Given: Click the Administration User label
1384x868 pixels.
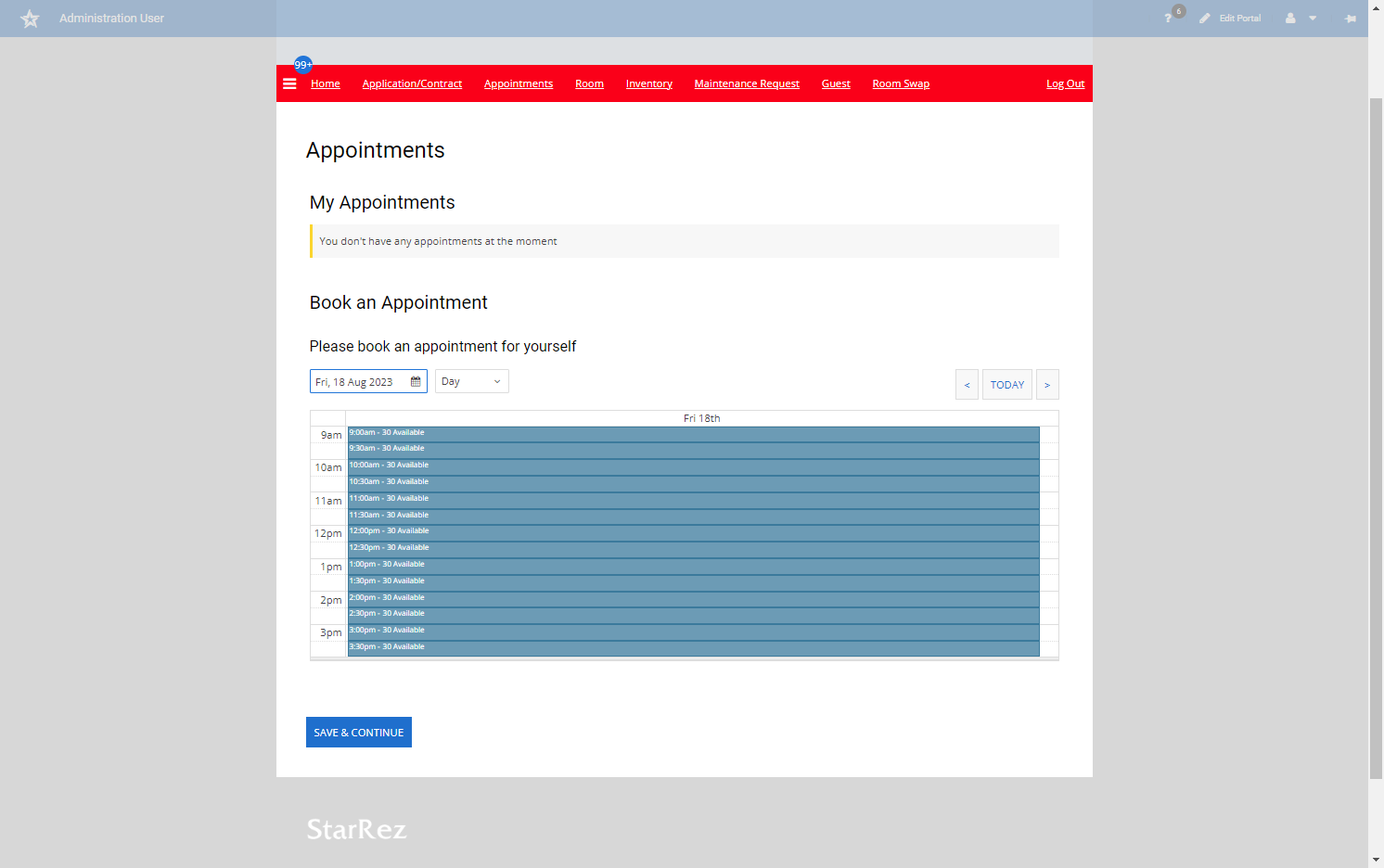Looking at the screenshot, I should [112, 19].
